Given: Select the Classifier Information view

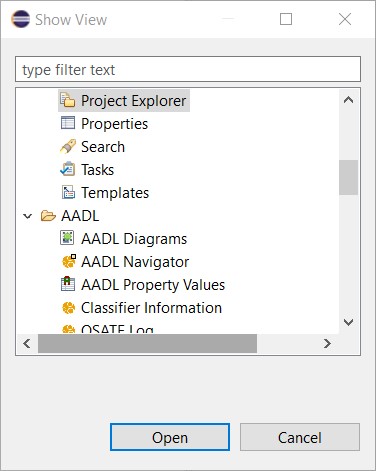Looking at the screenshot, I should pos(151,308).
